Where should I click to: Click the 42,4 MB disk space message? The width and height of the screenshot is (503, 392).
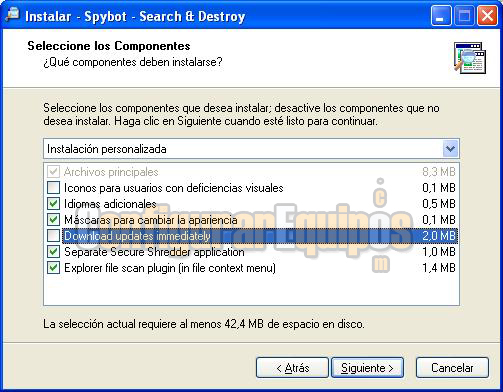pyautogui.click(x=204, y=324)
